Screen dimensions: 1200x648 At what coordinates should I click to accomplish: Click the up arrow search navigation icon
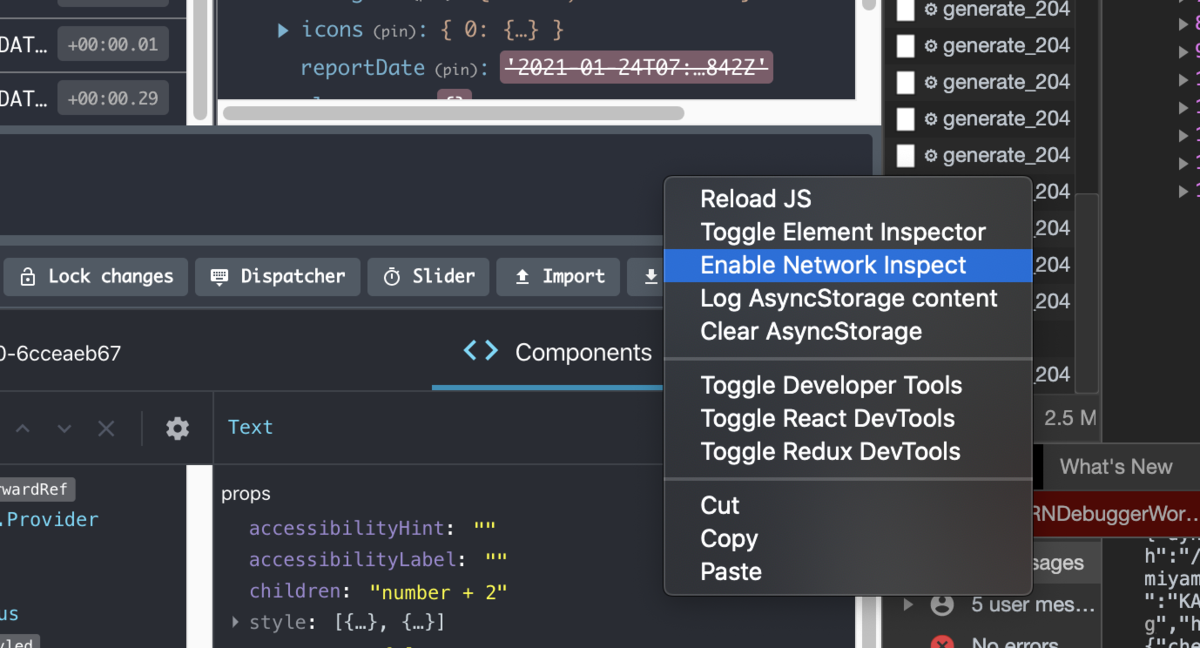(x=23, y=429)
